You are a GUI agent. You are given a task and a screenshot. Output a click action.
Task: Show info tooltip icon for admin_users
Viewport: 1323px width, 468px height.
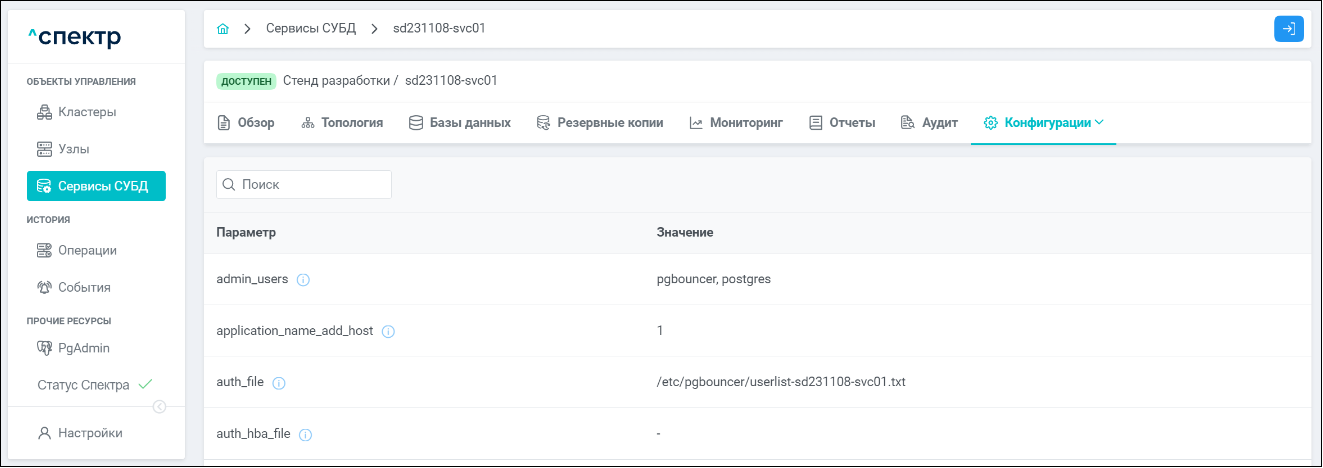click(x=304, y=280)
